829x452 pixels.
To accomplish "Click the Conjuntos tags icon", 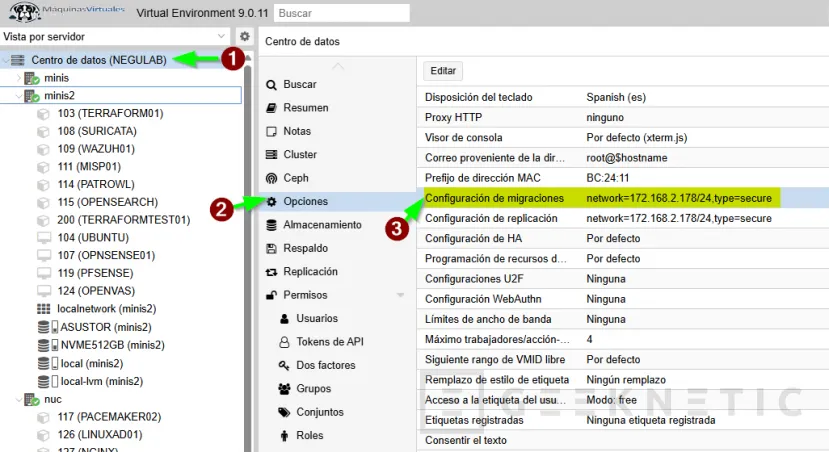I will (284, 412).
